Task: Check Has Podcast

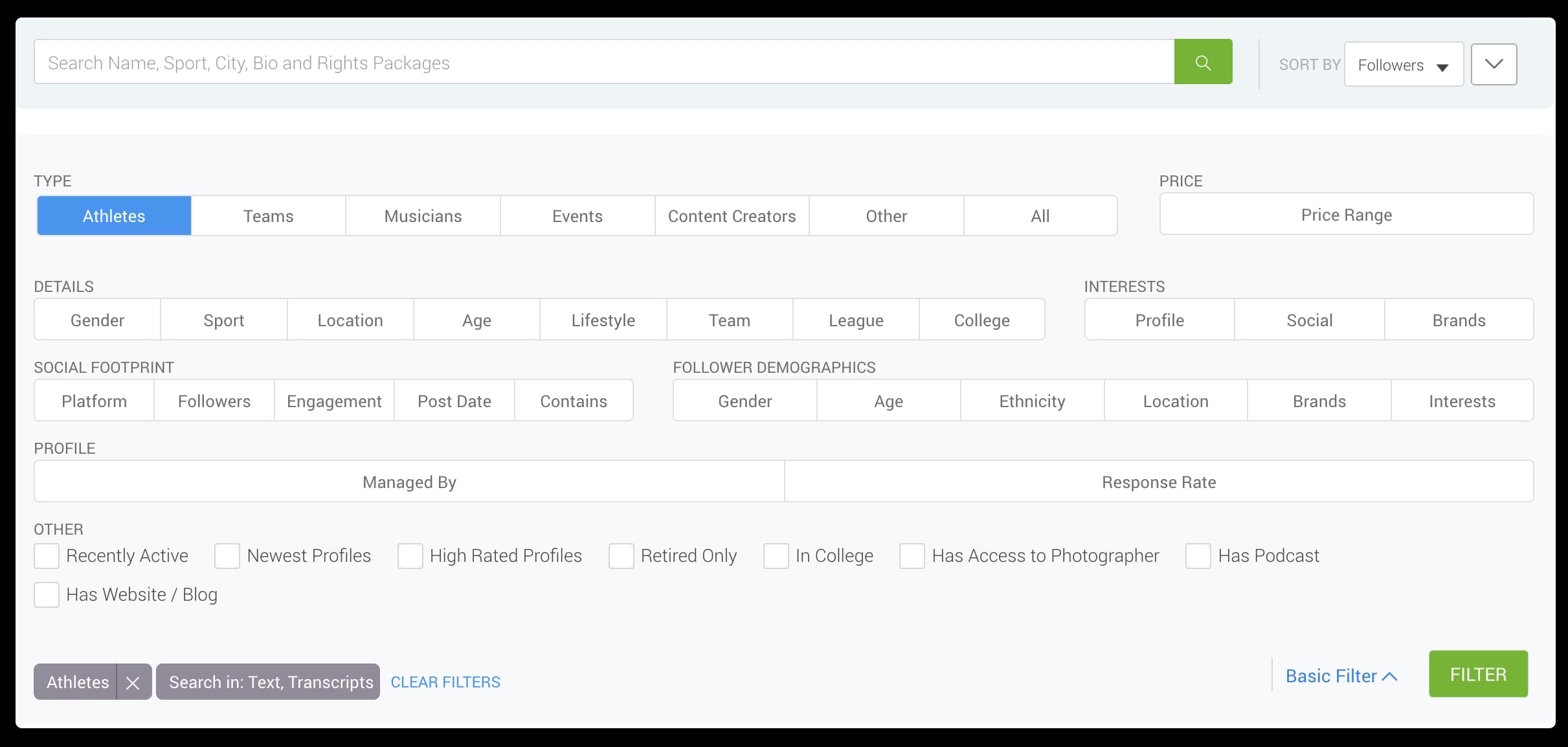Action: [1197, 555]
